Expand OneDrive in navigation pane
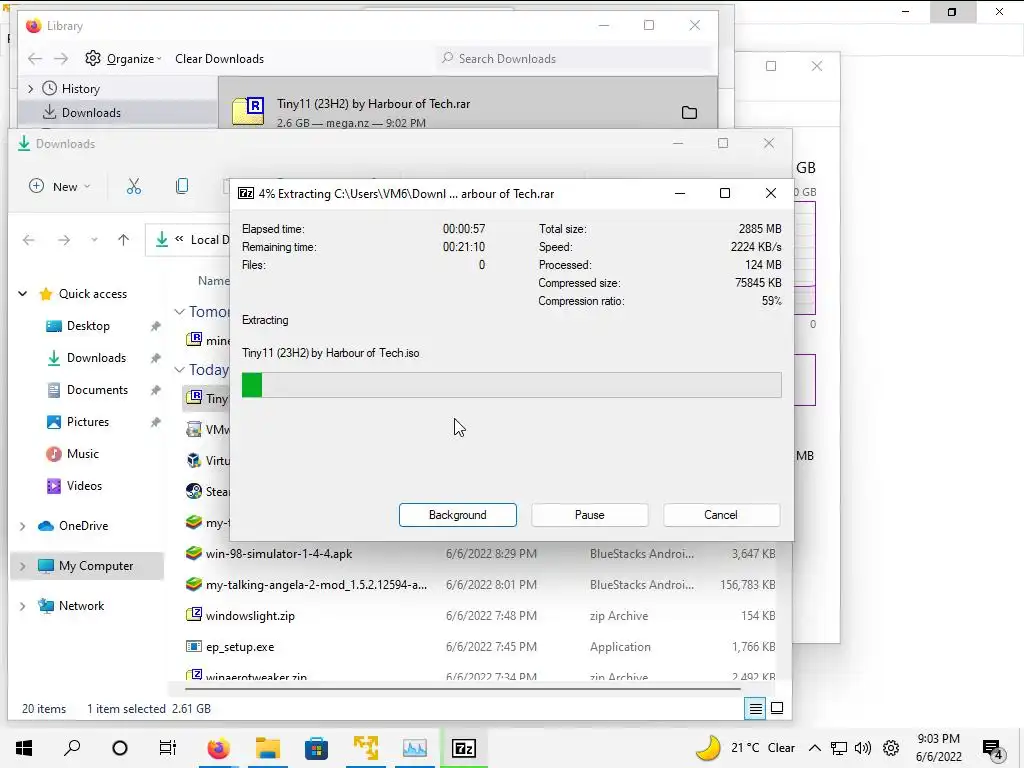The width and height of the screenshot is (1024, 768). tap(23, 526)
